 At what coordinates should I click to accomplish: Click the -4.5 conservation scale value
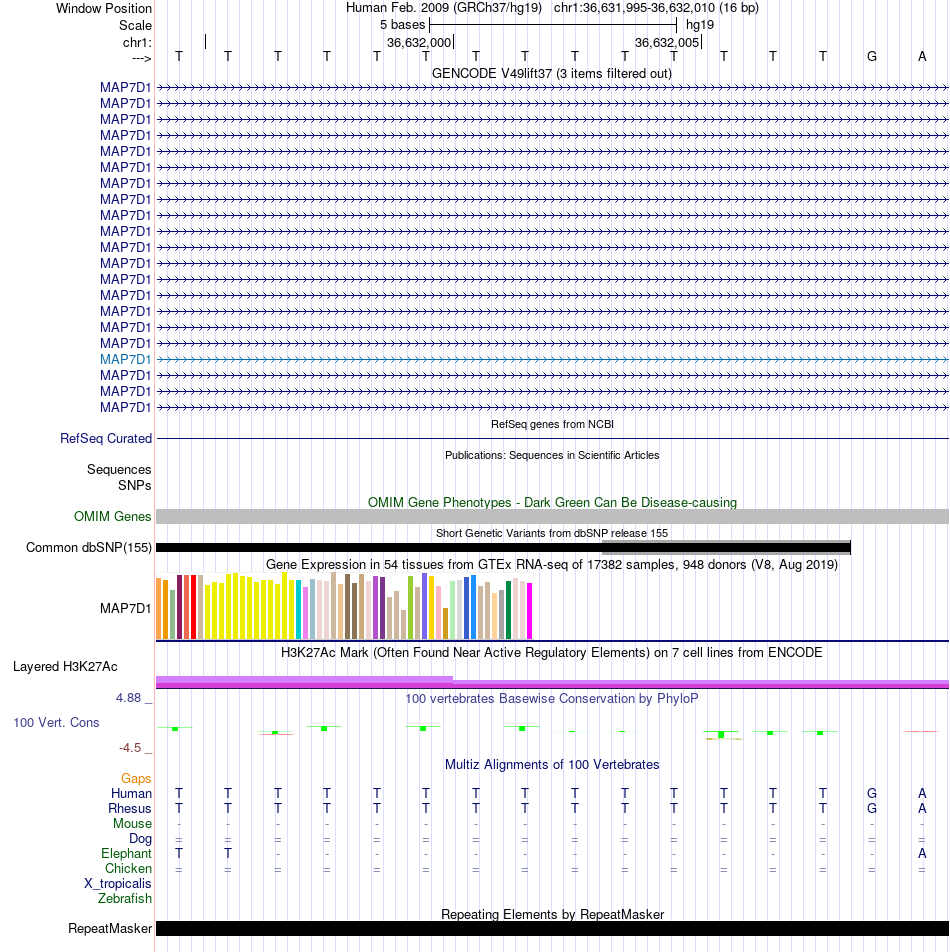131,748
